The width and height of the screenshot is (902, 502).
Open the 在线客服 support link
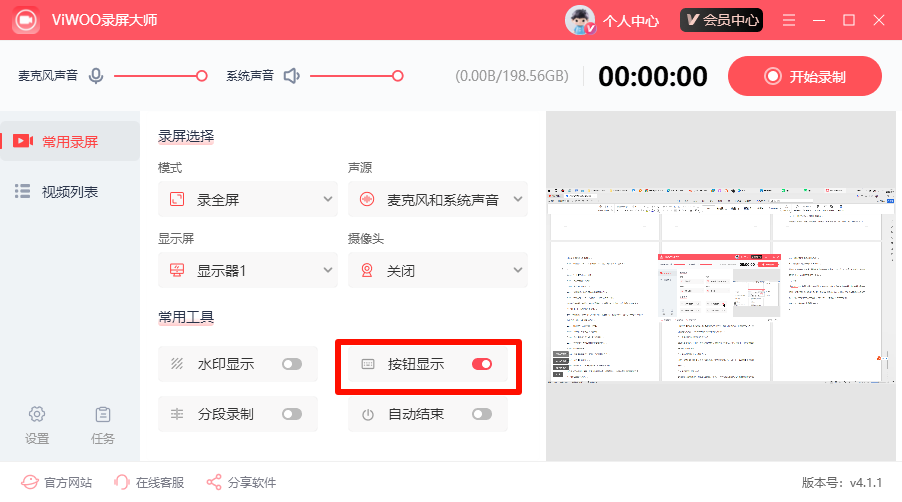coord(149,482)
